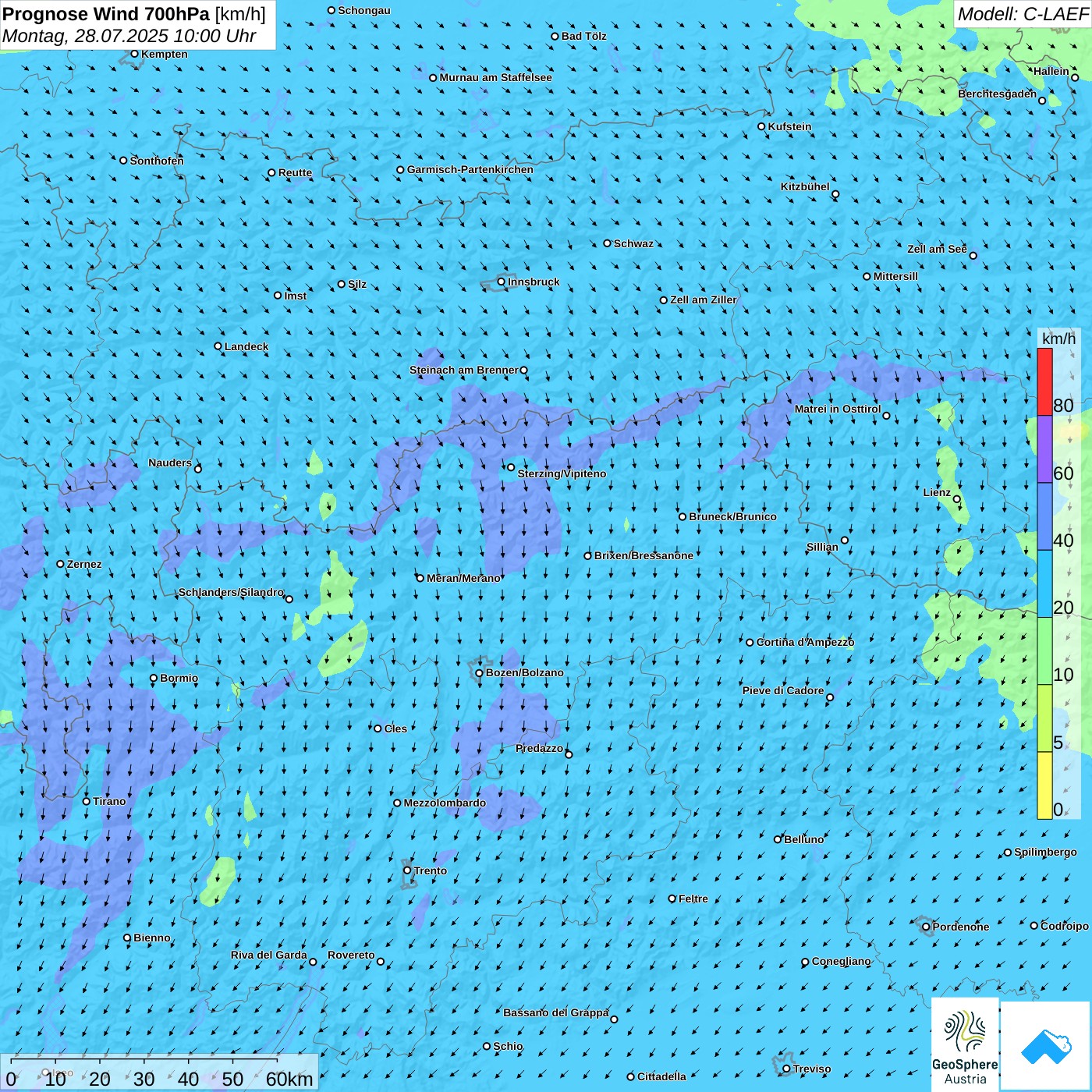The image size is (1092, 1092).
Task: Click the 'Spilimbergo' label
Action: [1045, 852]
